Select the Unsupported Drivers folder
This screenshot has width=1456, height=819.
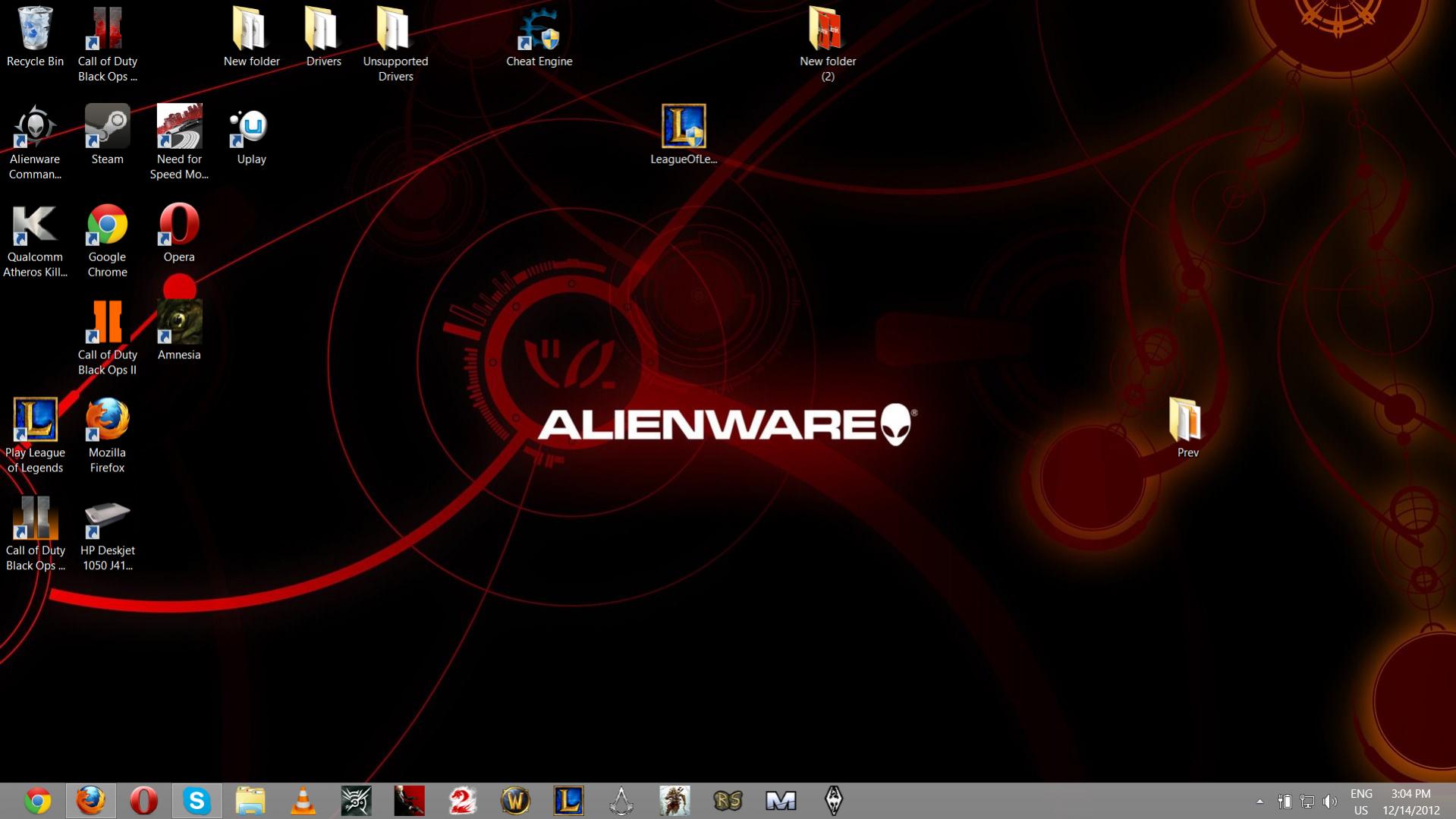coord(395,45)
